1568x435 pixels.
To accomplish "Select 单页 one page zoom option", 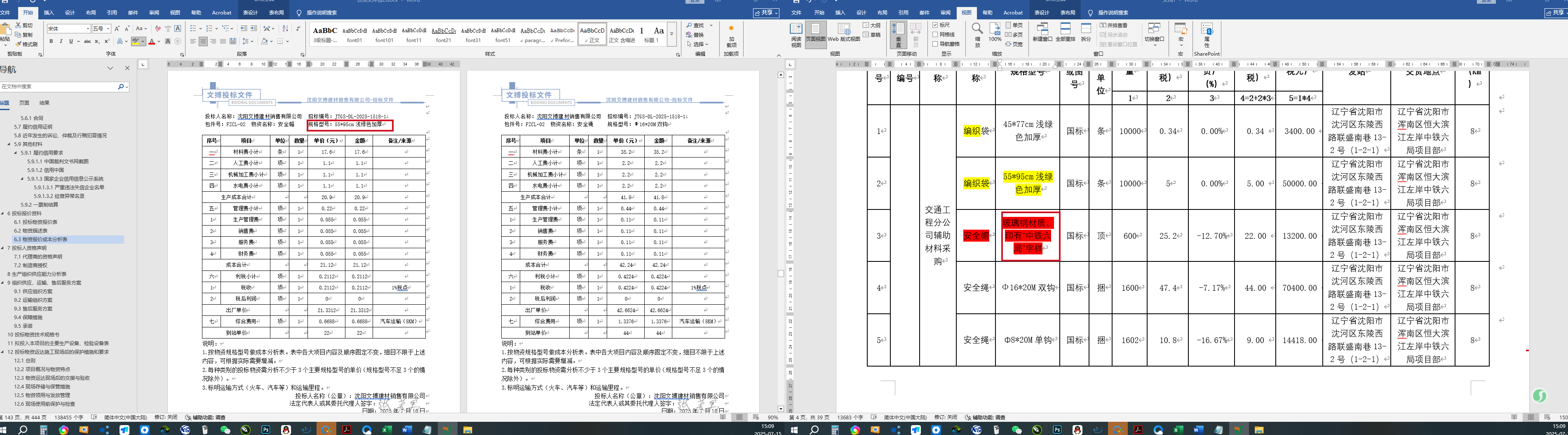I will pyautogui.click(x=1014, y=25).
